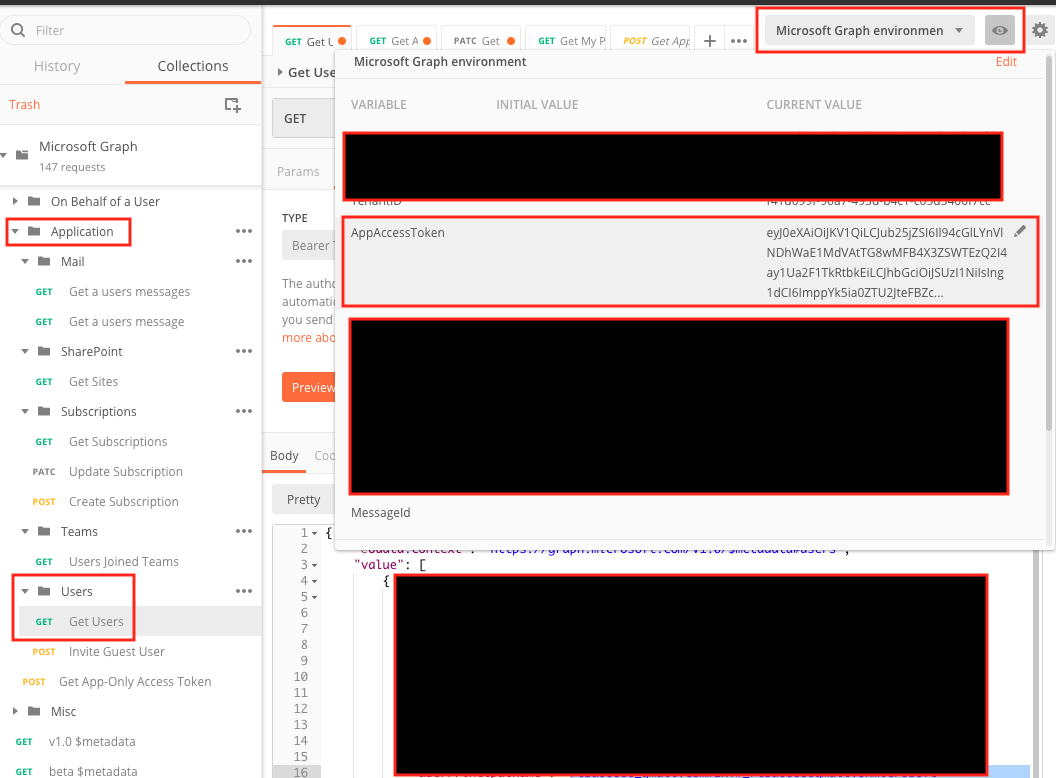Open the Params tab

298,171
